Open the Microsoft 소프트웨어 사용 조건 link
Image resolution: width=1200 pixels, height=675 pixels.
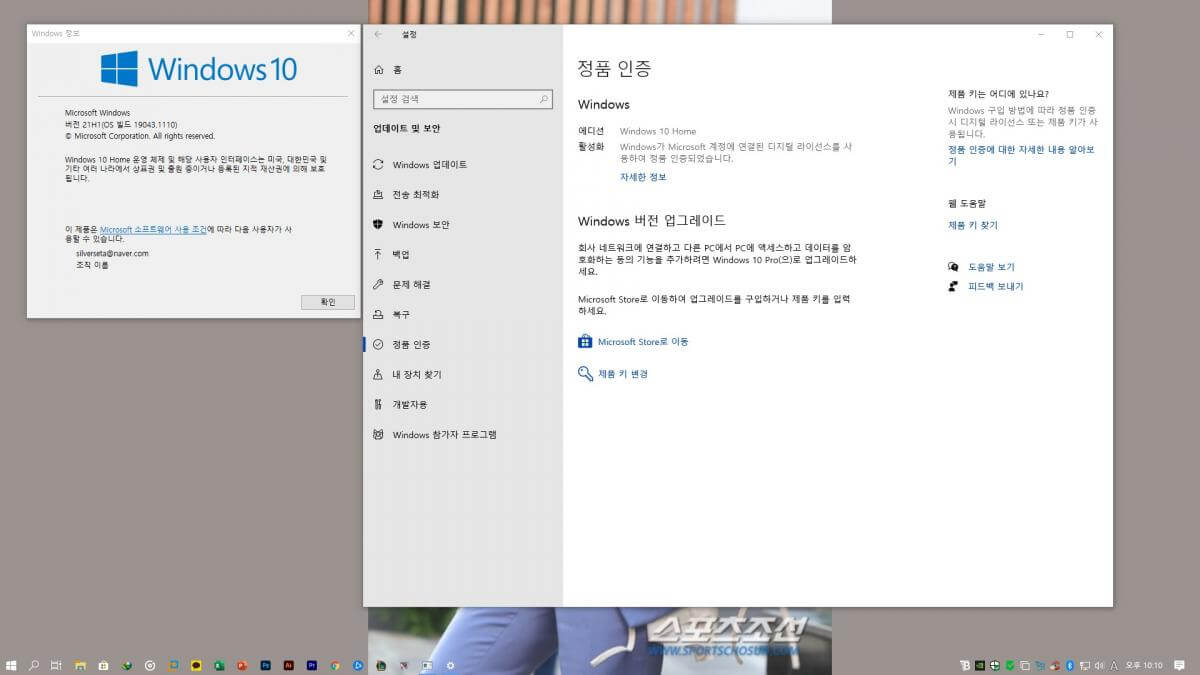pyautogui.click(x=153, y=229)
